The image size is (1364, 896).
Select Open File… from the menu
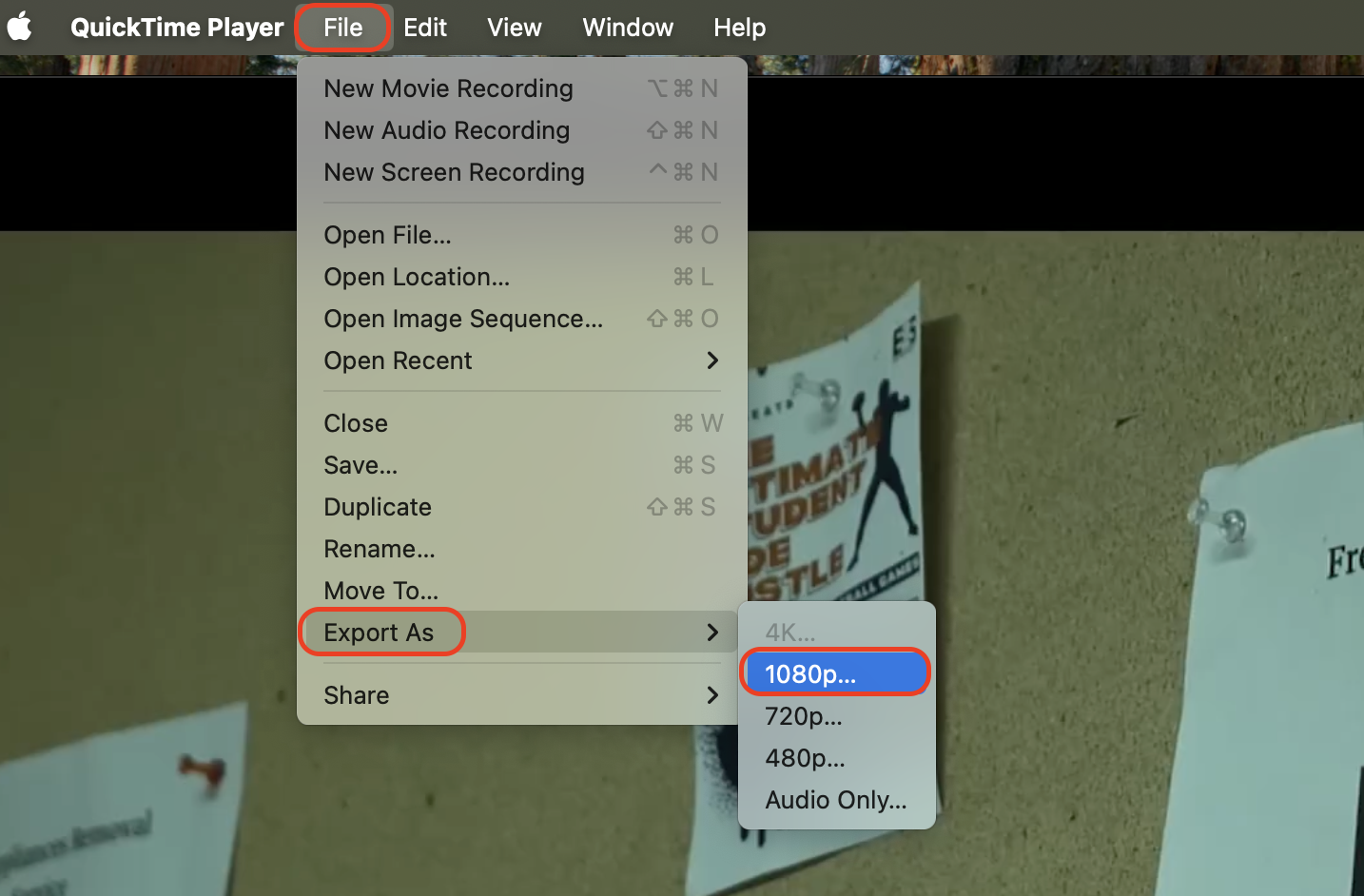click(522, 235)
